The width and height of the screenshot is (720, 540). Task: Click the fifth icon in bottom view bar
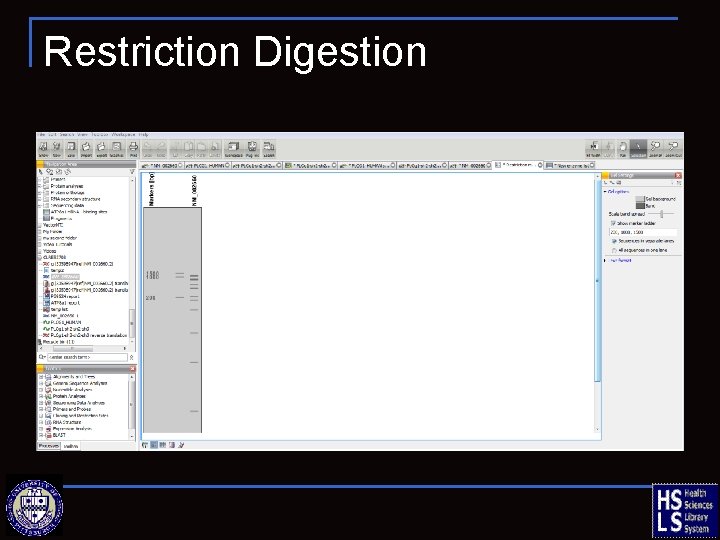tap(181, 445)
